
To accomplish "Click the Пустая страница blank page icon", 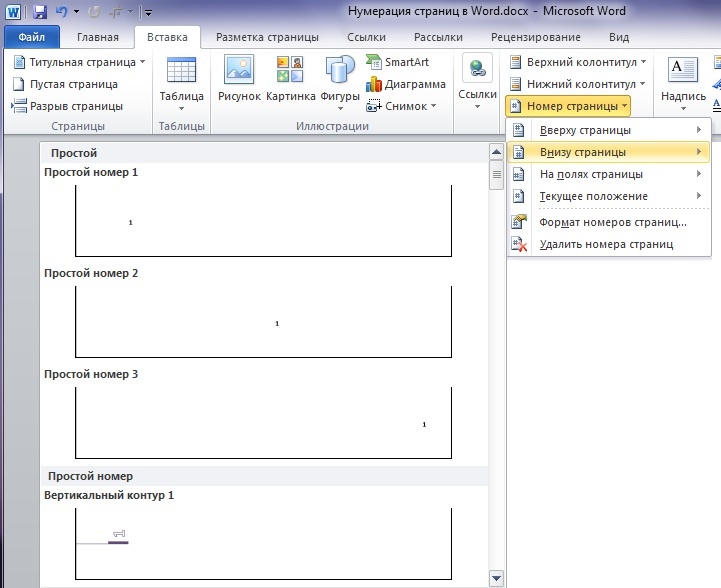I will pyautogui.click(x=19, y=84).
